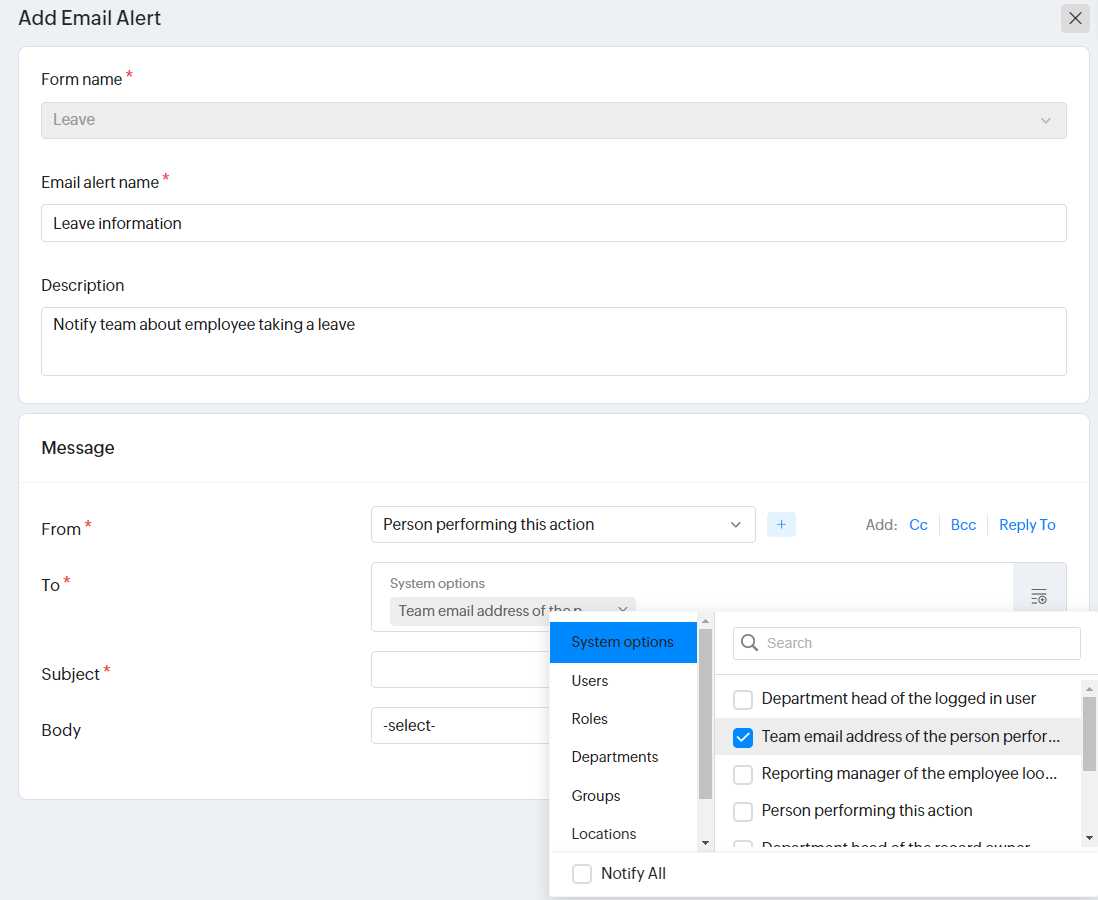
Task: Switch to the Users category
Action: [590, 681]
